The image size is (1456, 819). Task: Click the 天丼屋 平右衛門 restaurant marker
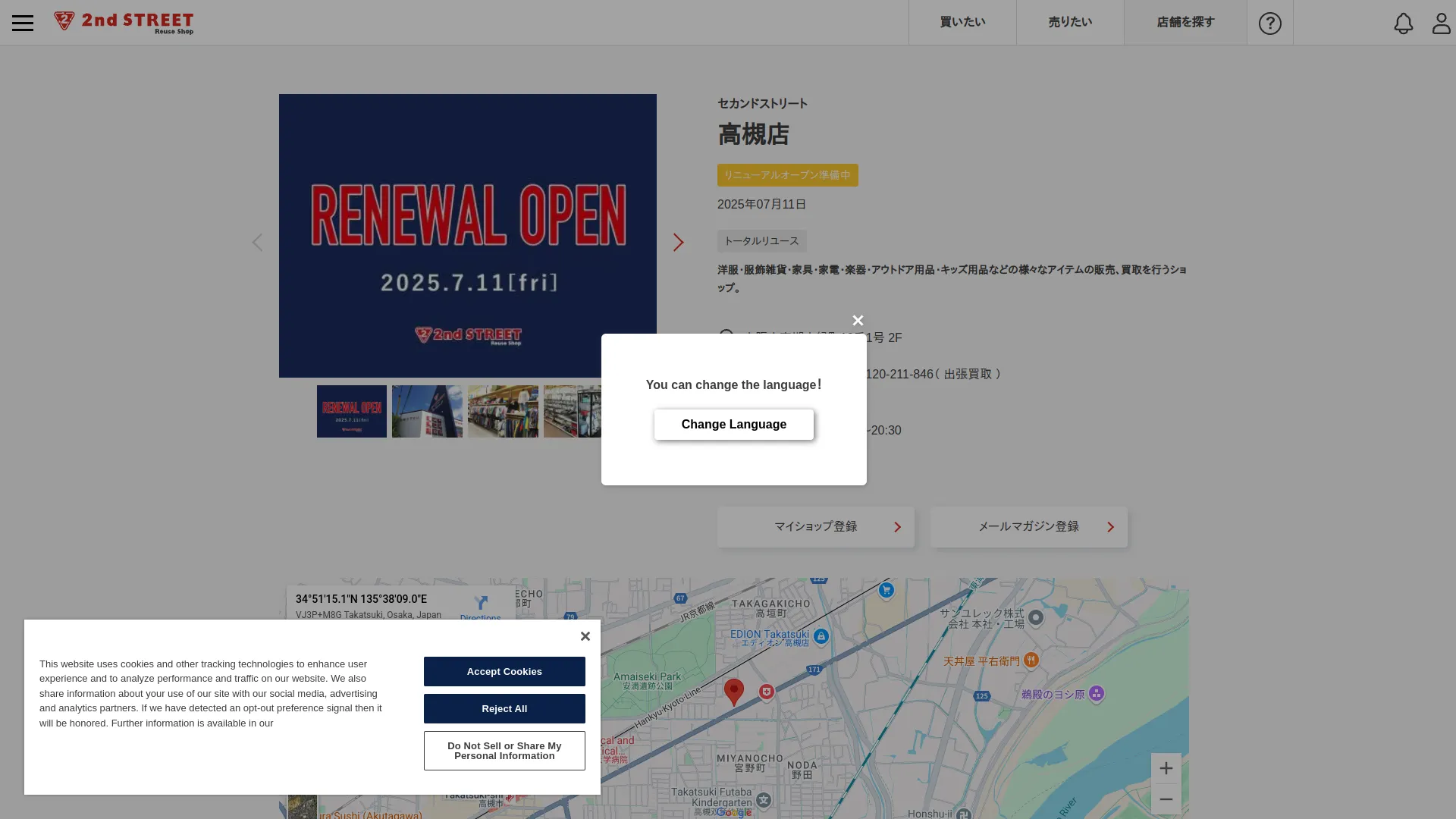click(x=1031, y=660)
